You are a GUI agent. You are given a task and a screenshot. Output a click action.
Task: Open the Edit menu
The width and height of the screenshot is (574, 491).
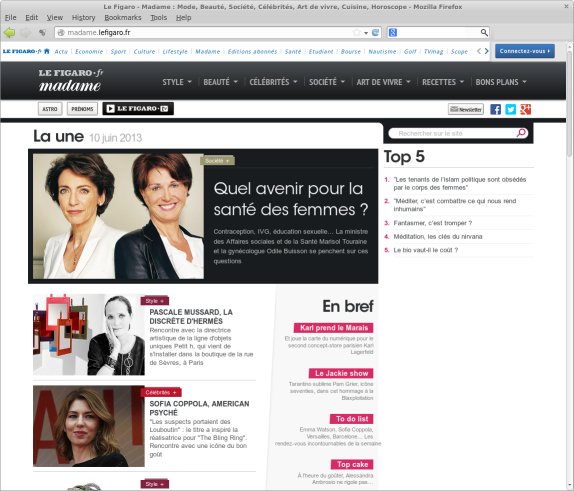click(31, 18)
